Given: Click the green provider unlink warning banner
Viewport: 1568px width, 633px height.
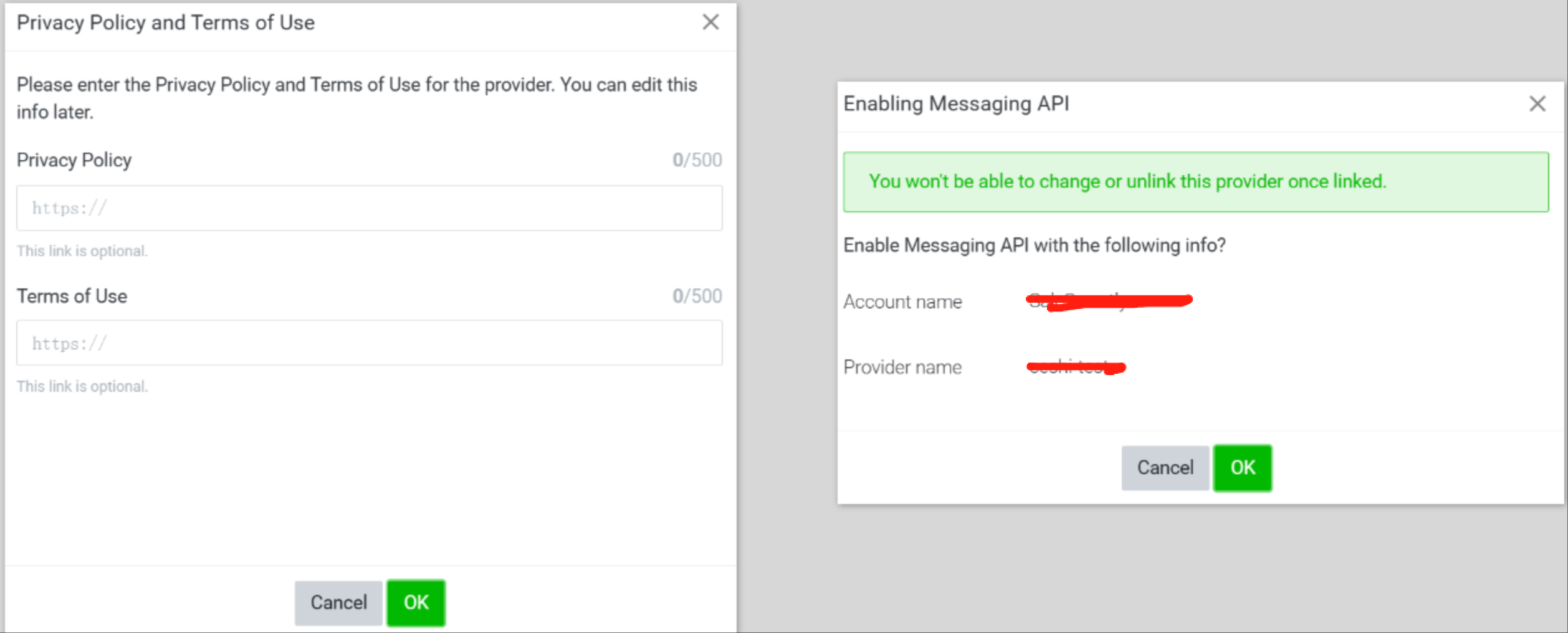Looking at the screenshot, I should coord(1195,182).
